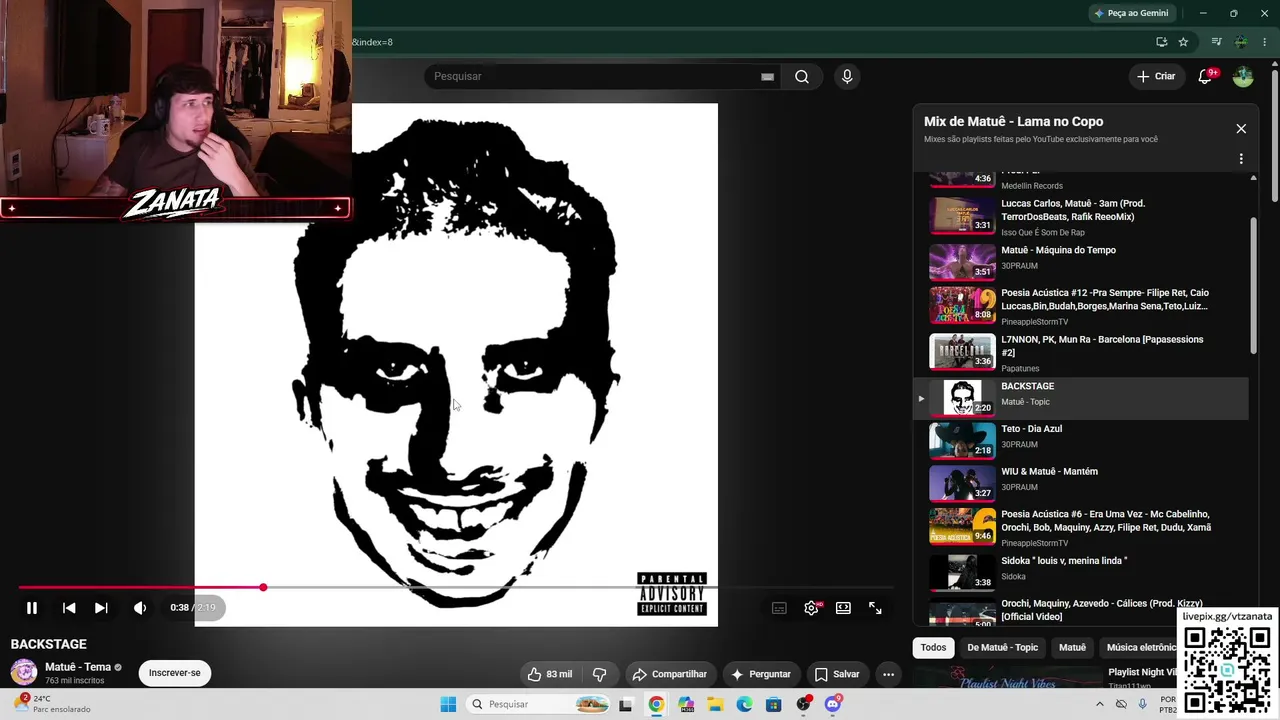Open Discord from the taskbar

[x=833, y=704]
